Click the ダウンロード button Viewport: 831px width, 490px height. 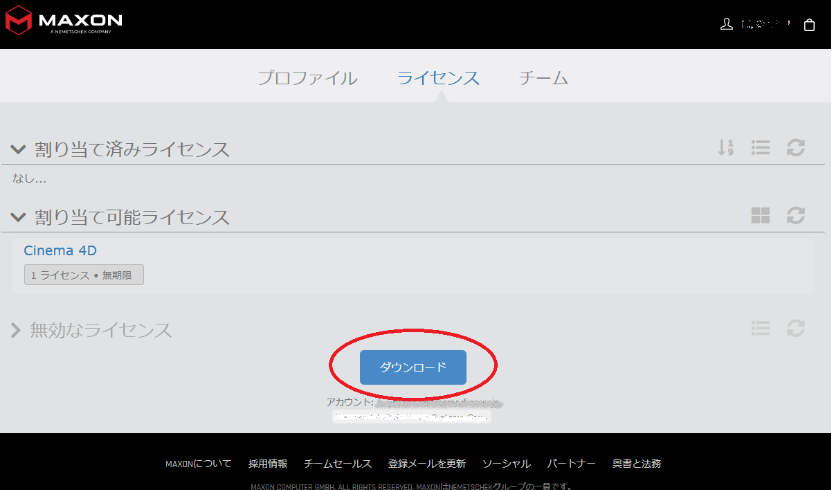[413, 367]
